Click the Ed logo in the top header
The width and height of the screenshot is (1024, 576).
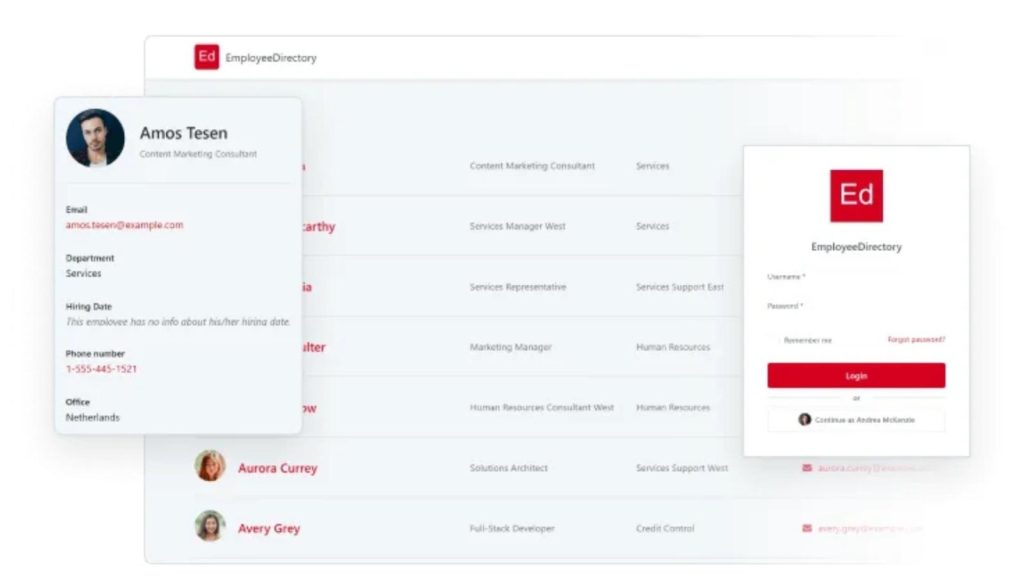pyautogui.click(x=206, y=57)
